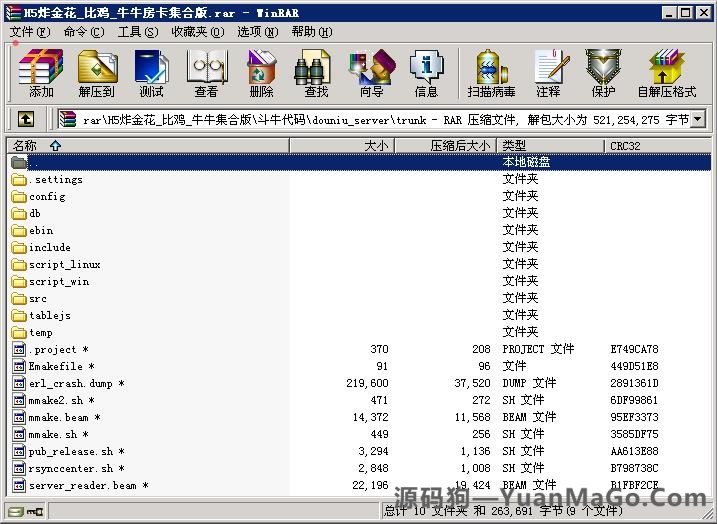Open the 命令(C) menu

84,32
